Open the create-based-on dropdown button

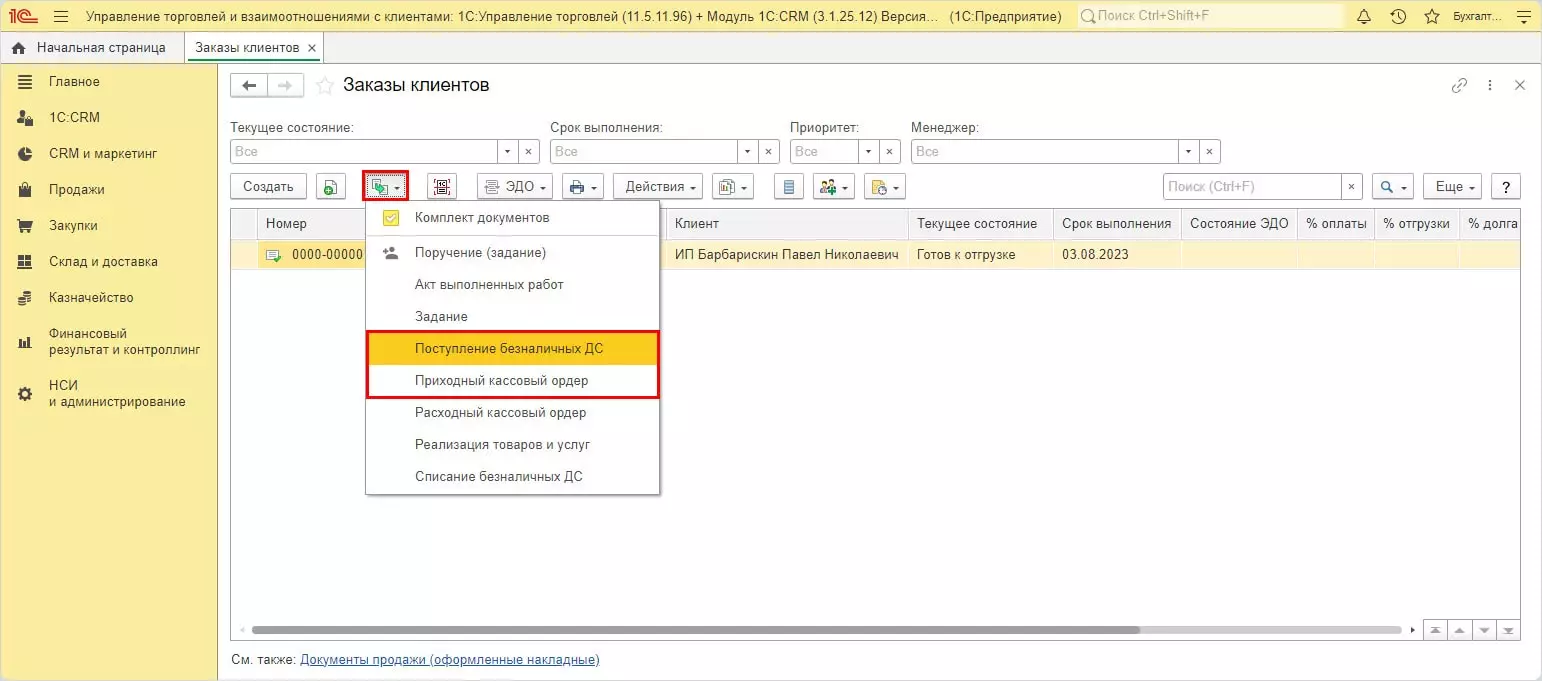point(385,187)
